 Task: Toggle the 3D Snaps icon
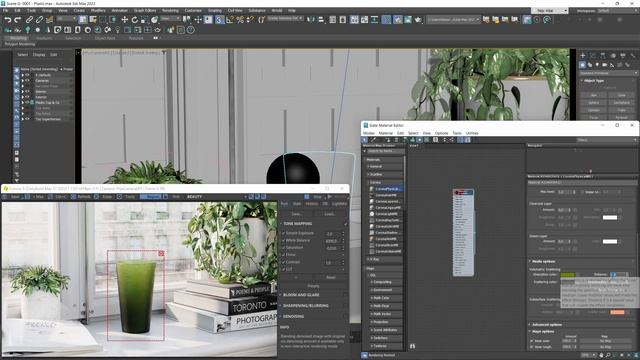[x=220, y=20]
